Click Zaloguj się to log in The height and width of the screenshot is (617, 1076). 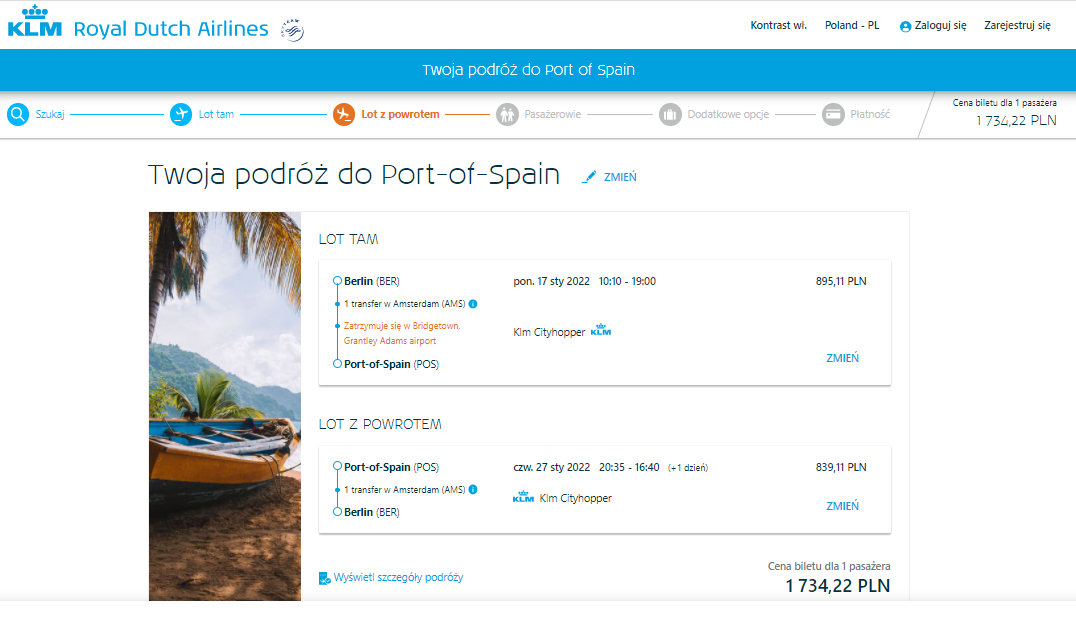point(933,25)
